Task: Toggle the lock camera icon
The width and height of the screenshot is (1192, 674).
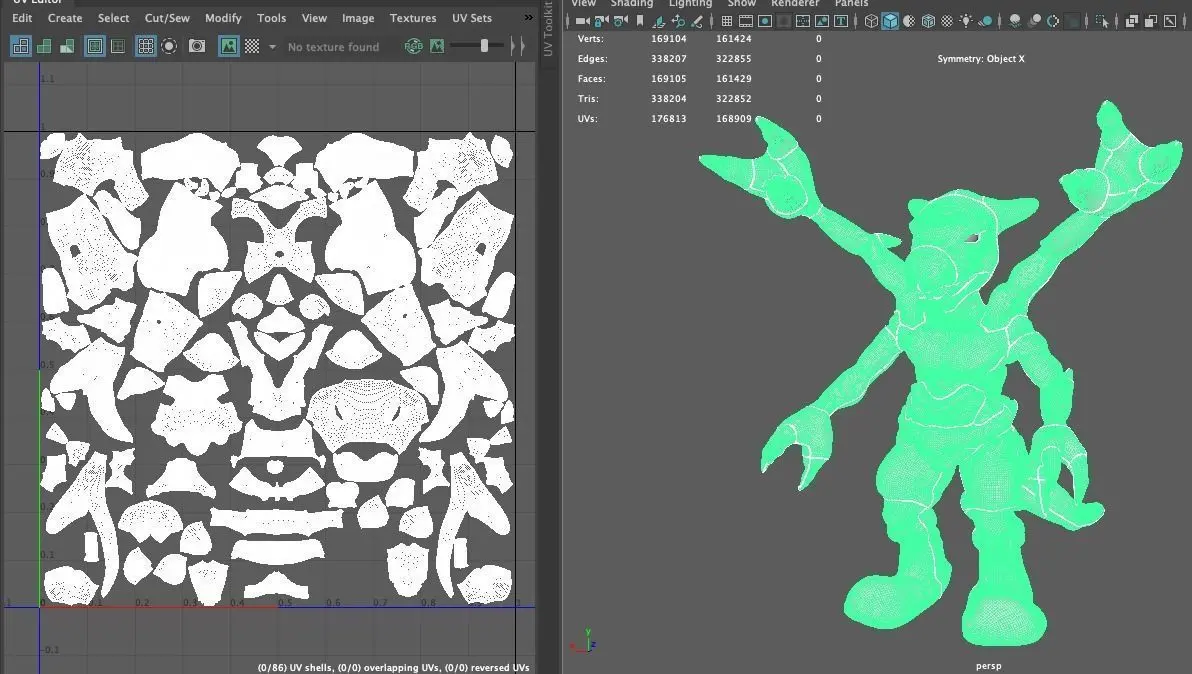Action: click(x=601, y=21)
